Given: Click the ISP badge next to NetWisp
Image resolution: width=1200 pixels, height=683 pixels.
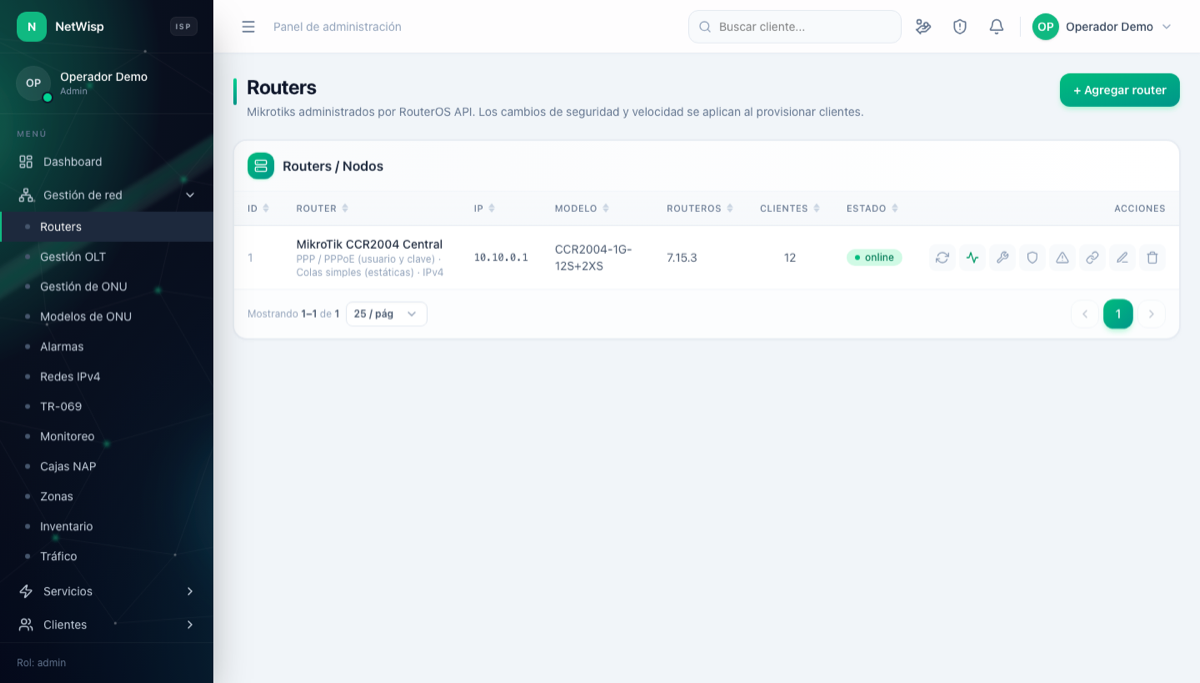Looking at the screenshot, I should (x=183, y=27).
